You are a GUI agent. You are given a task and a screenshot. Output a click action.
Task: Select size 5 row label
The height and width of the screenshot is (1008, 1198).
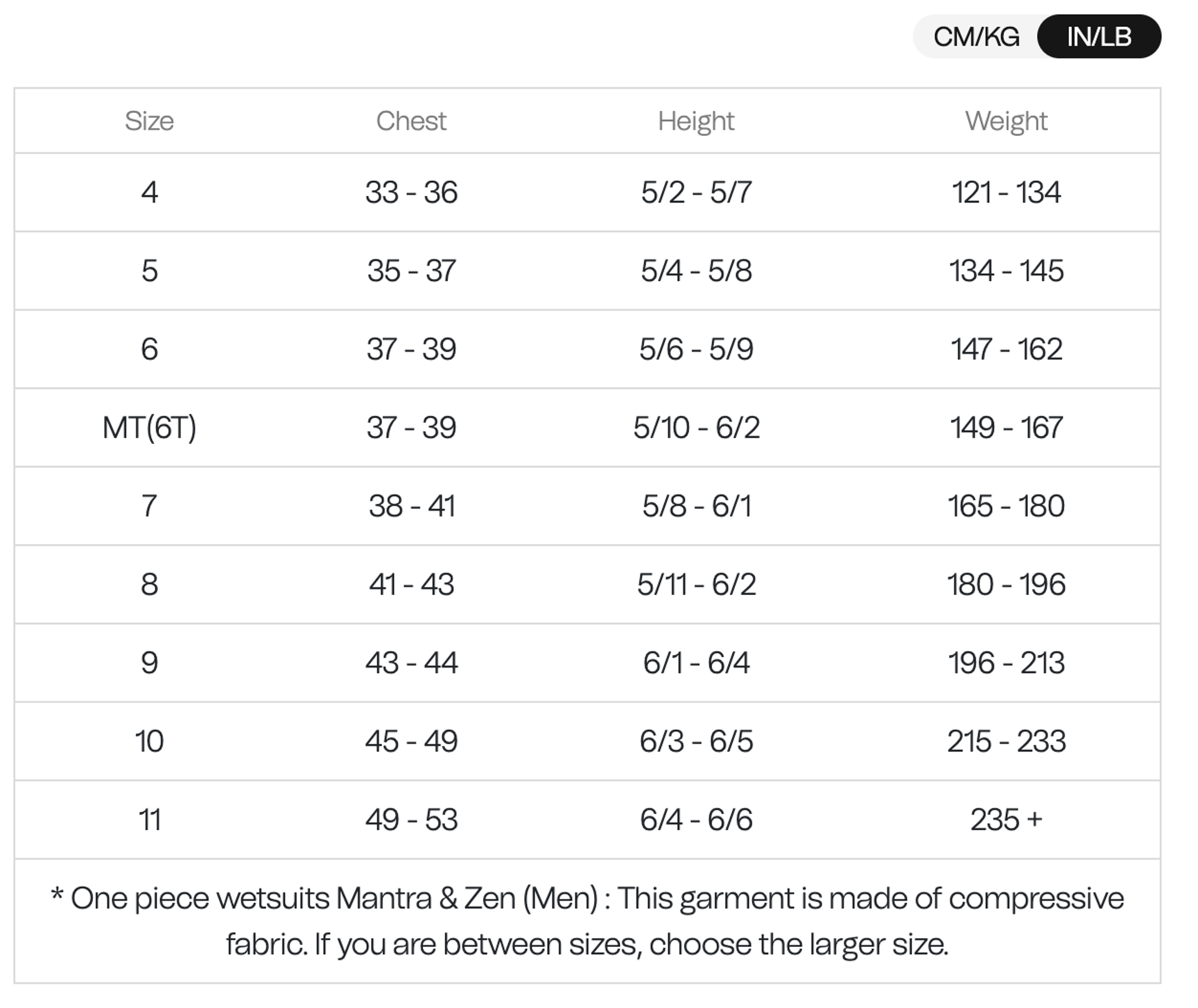pos(149,271)
